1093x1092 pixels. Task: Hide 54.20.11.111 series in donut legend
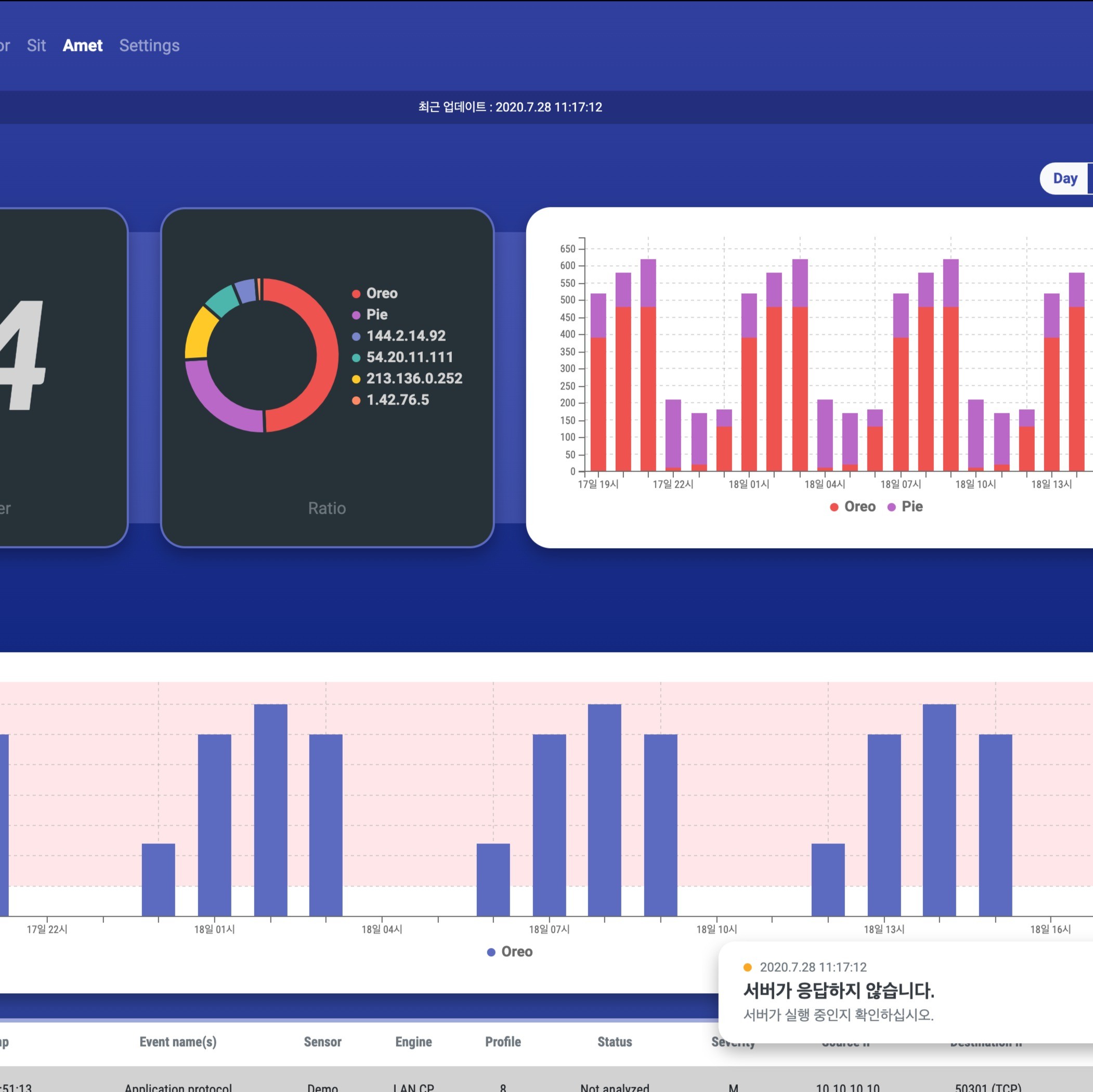tap(409, 357)
